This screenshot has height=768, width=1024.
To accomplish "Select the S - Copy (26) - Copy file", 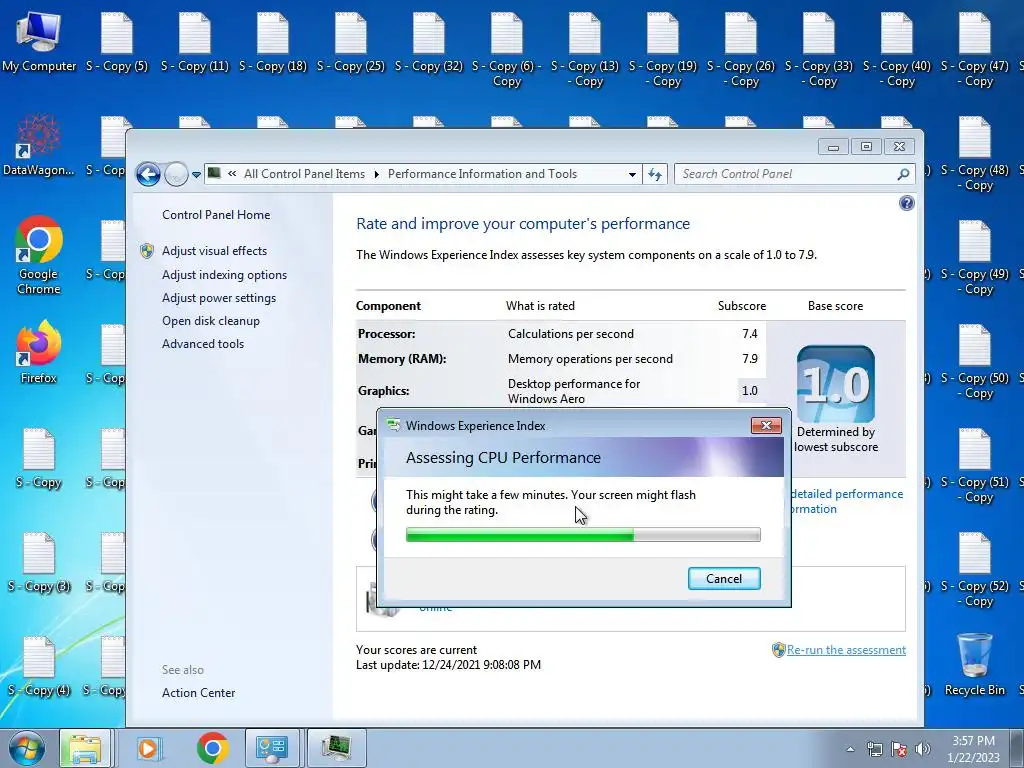I will pyautogui.click(x=741, y=50).
